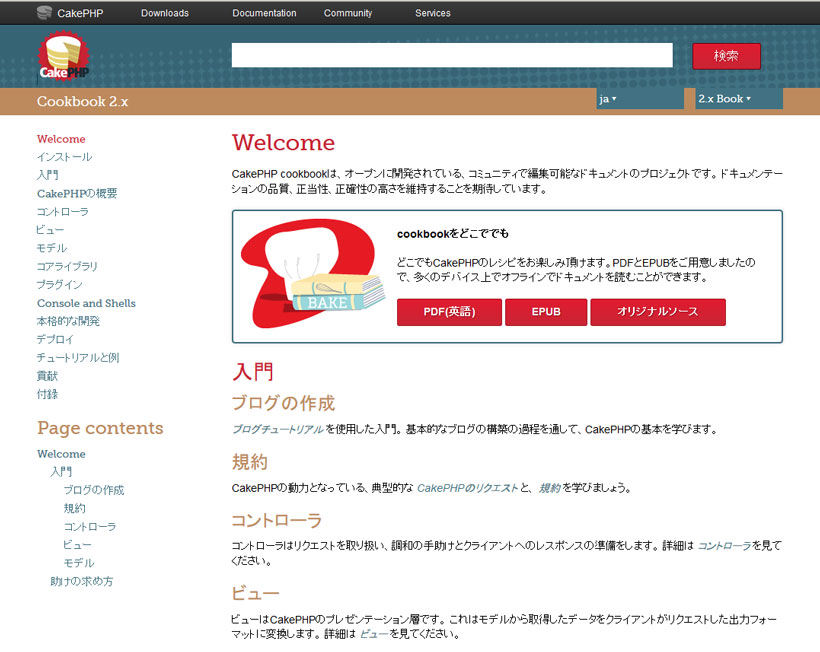This screenshot has height=652, width=820.
Task: Click the Cookbook 2.x title
Action: click(x=82, y=101)
